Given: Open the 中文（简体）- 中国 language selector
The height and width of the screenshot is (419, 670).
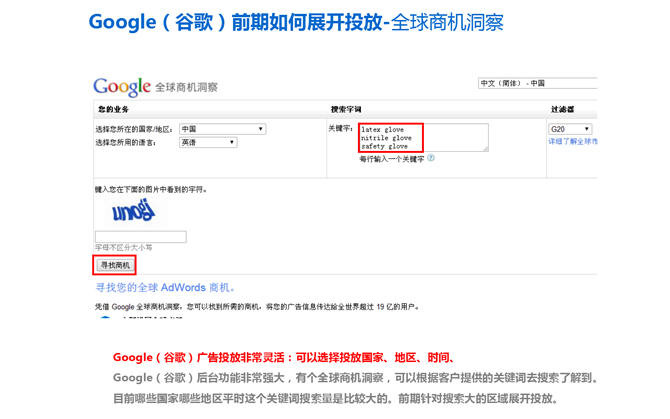Looking at the screenshot, I should 537,83.
